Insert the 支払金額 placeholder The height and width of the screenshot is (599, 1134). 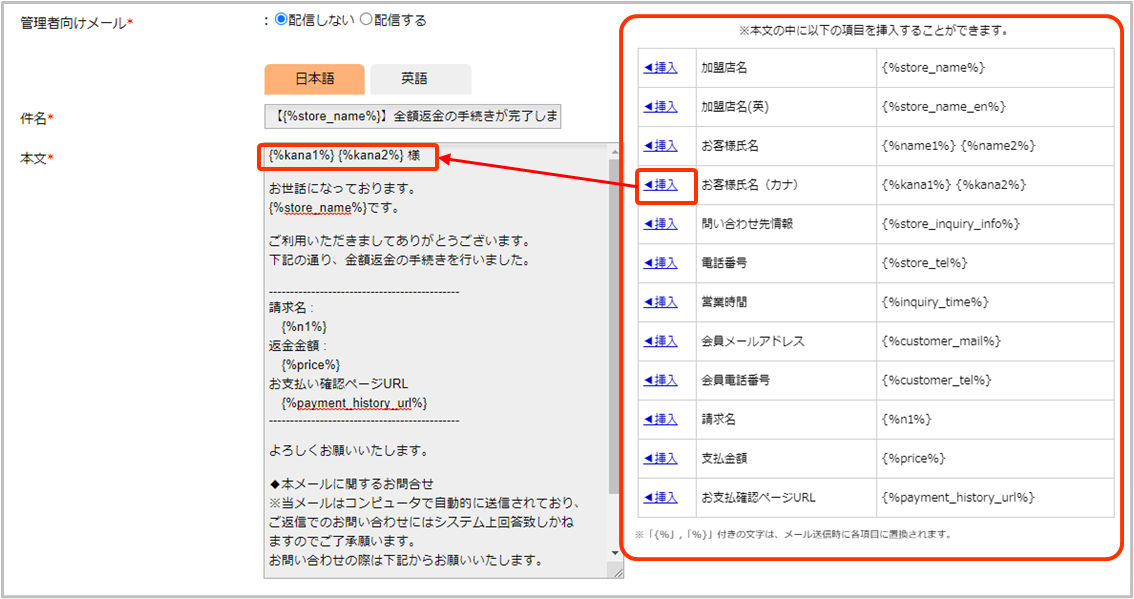[x=660, y=458]
